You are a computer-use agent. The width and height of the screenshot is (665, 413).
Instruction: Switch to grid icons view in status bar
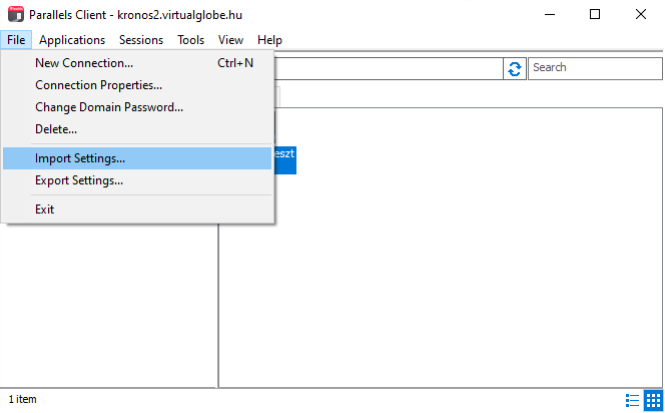(x=652, y=400)
